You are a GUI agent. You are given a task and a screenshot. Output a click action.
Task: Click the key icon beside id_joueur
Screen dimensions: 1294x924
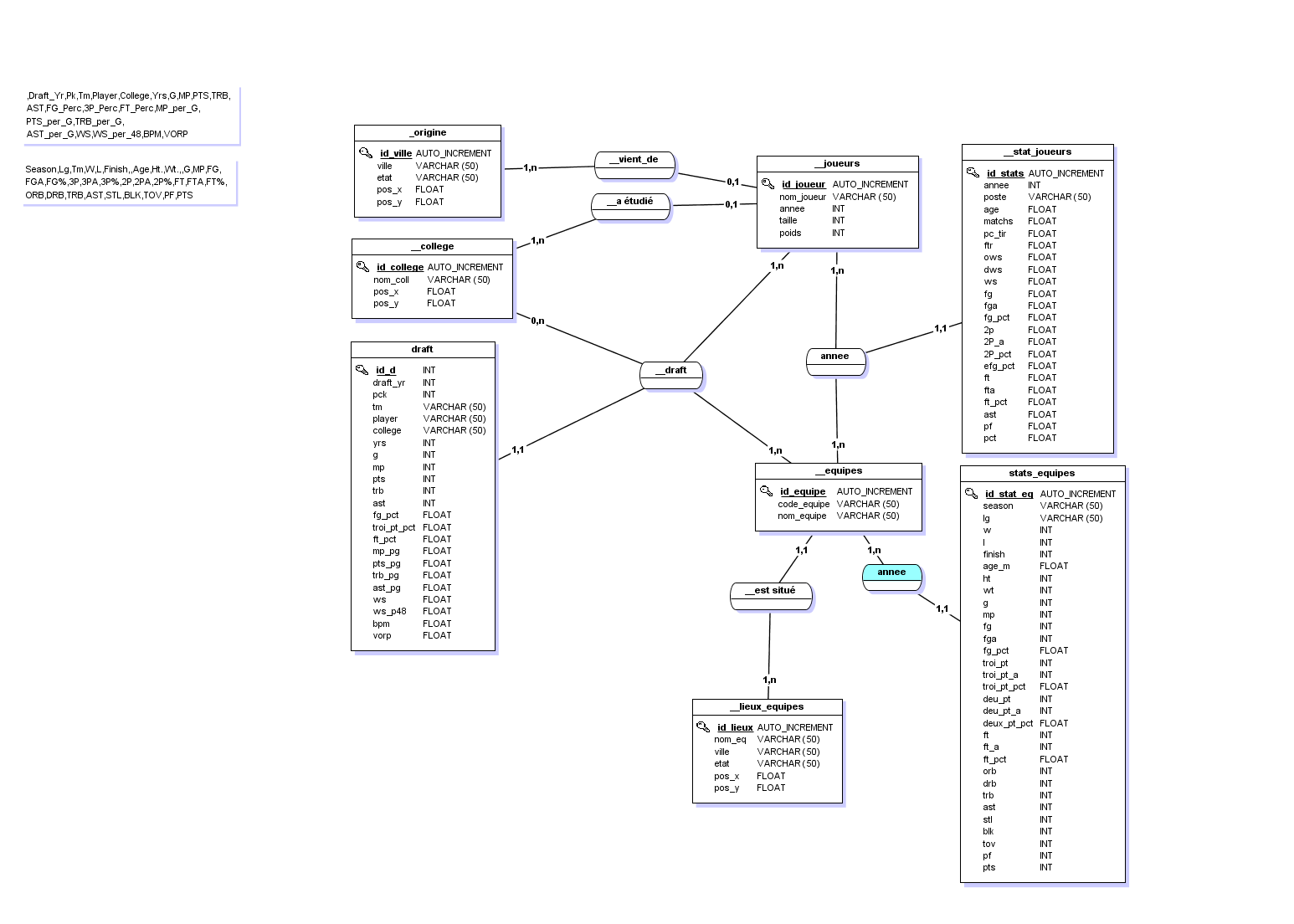[x=768, y=184]
